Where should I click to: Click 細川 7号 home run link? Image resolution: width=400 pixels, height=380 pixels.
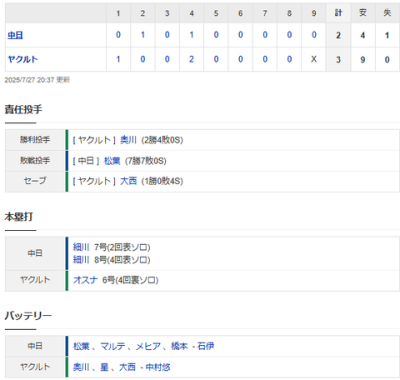point(81,247)
